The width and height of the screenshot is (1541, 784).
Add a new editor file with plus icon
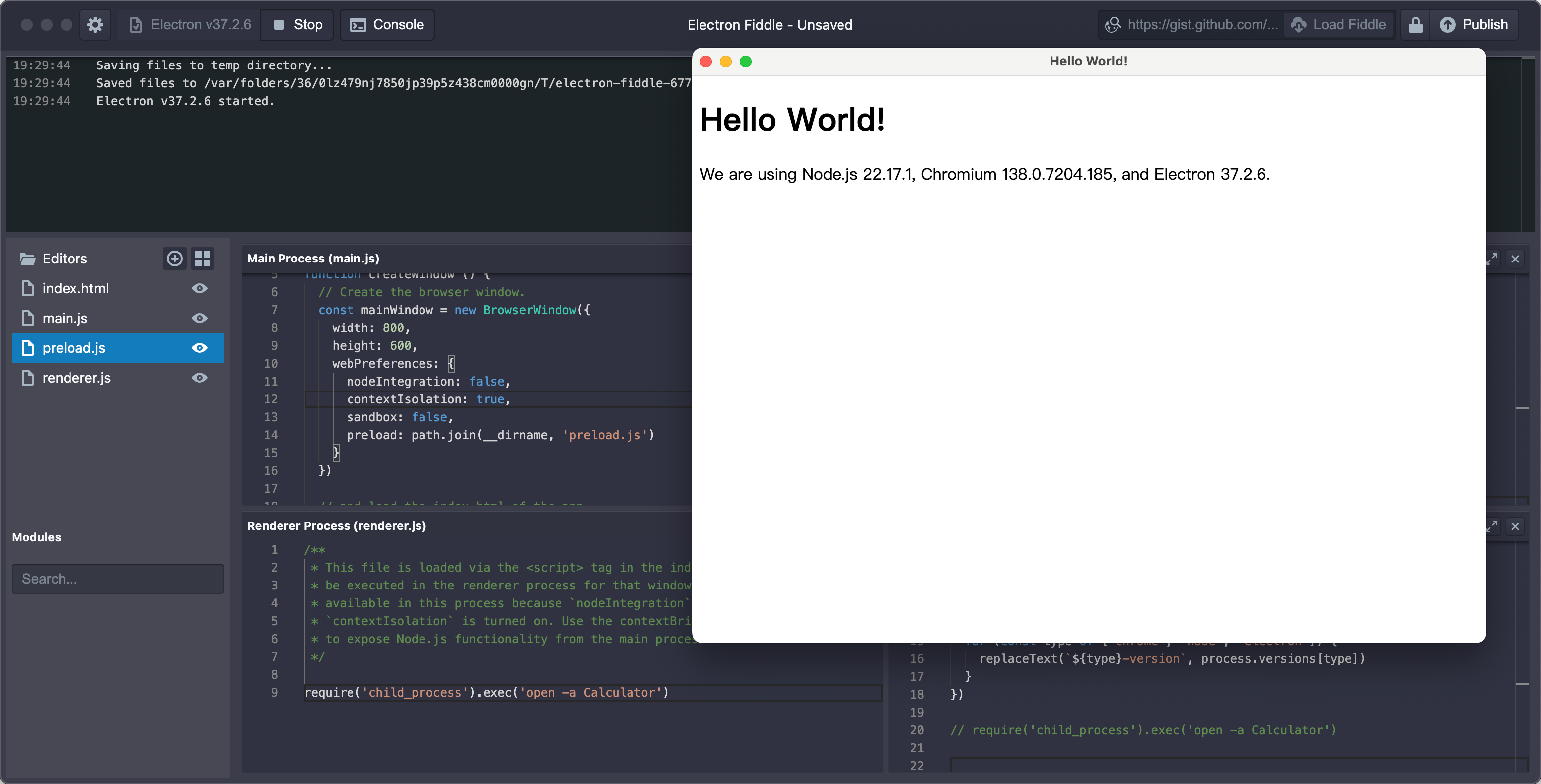click(x=175, y=259)
